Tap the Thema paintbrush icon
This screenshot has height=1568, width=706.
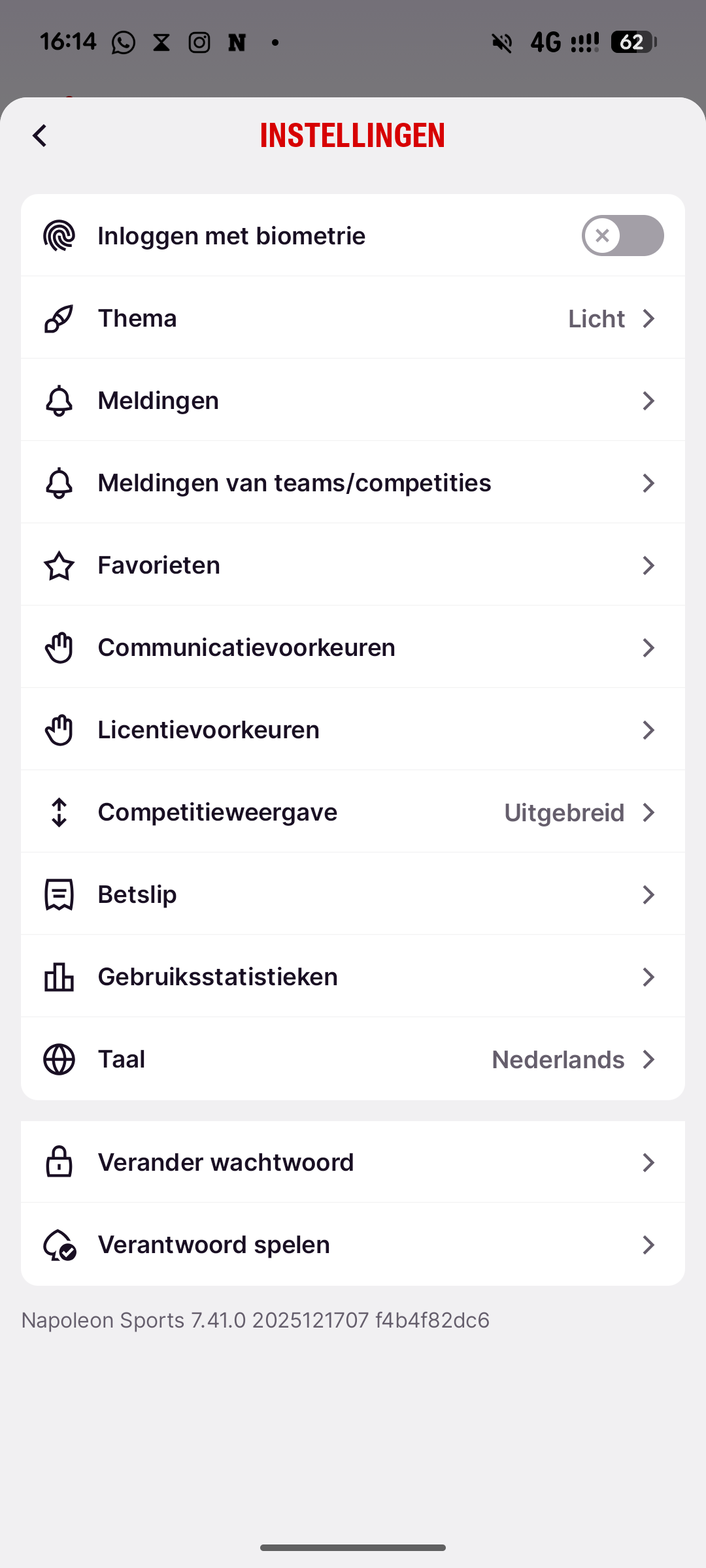point(59,319)
